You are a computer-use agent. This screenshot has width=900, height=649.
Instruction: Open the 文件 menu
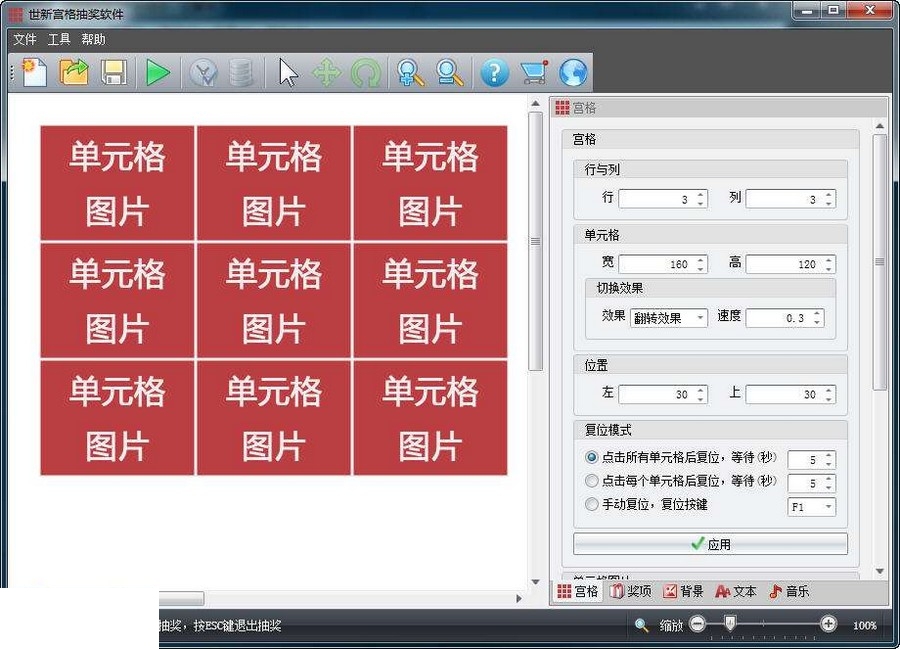[25, 39]
